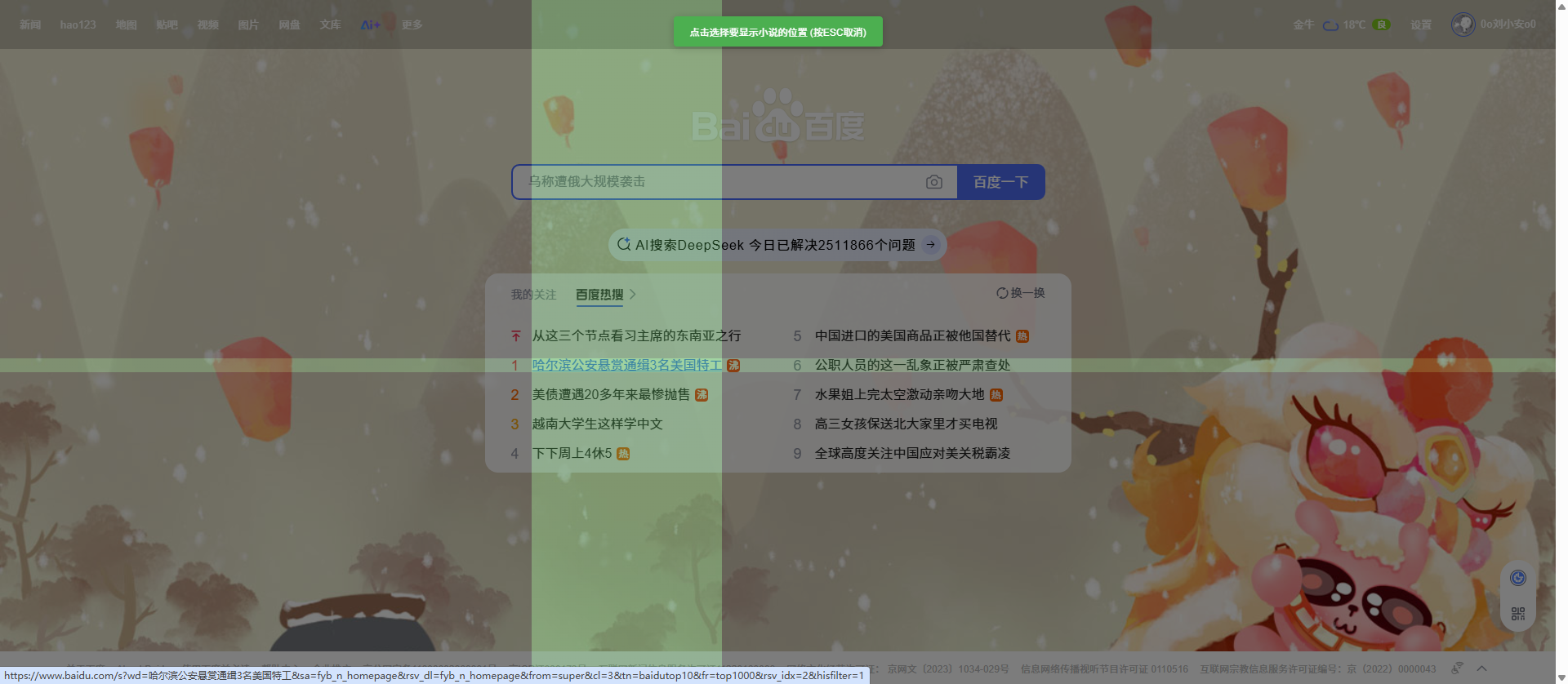Click the 沸 badge after 哈尔滨公安 headline

pyautogui.click(x=733, y=366)
